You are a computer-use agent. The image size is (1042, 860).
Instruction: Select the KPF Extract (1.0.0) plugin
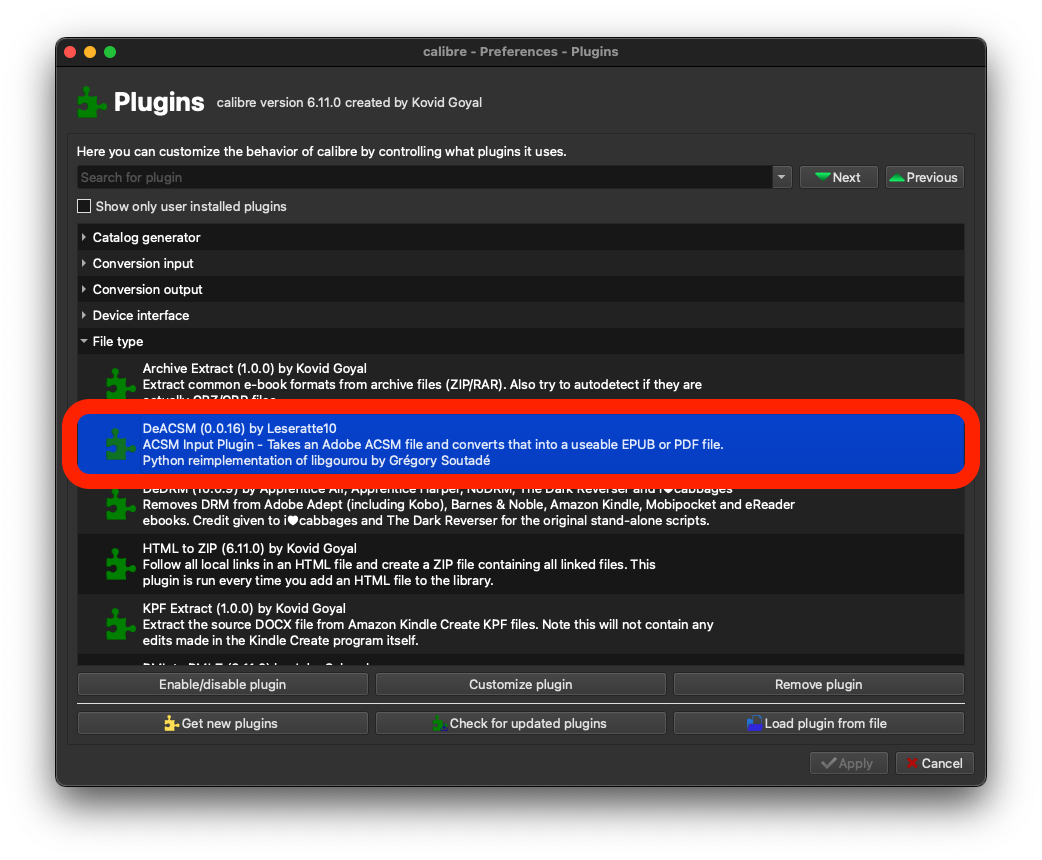[x=520, y=624]
